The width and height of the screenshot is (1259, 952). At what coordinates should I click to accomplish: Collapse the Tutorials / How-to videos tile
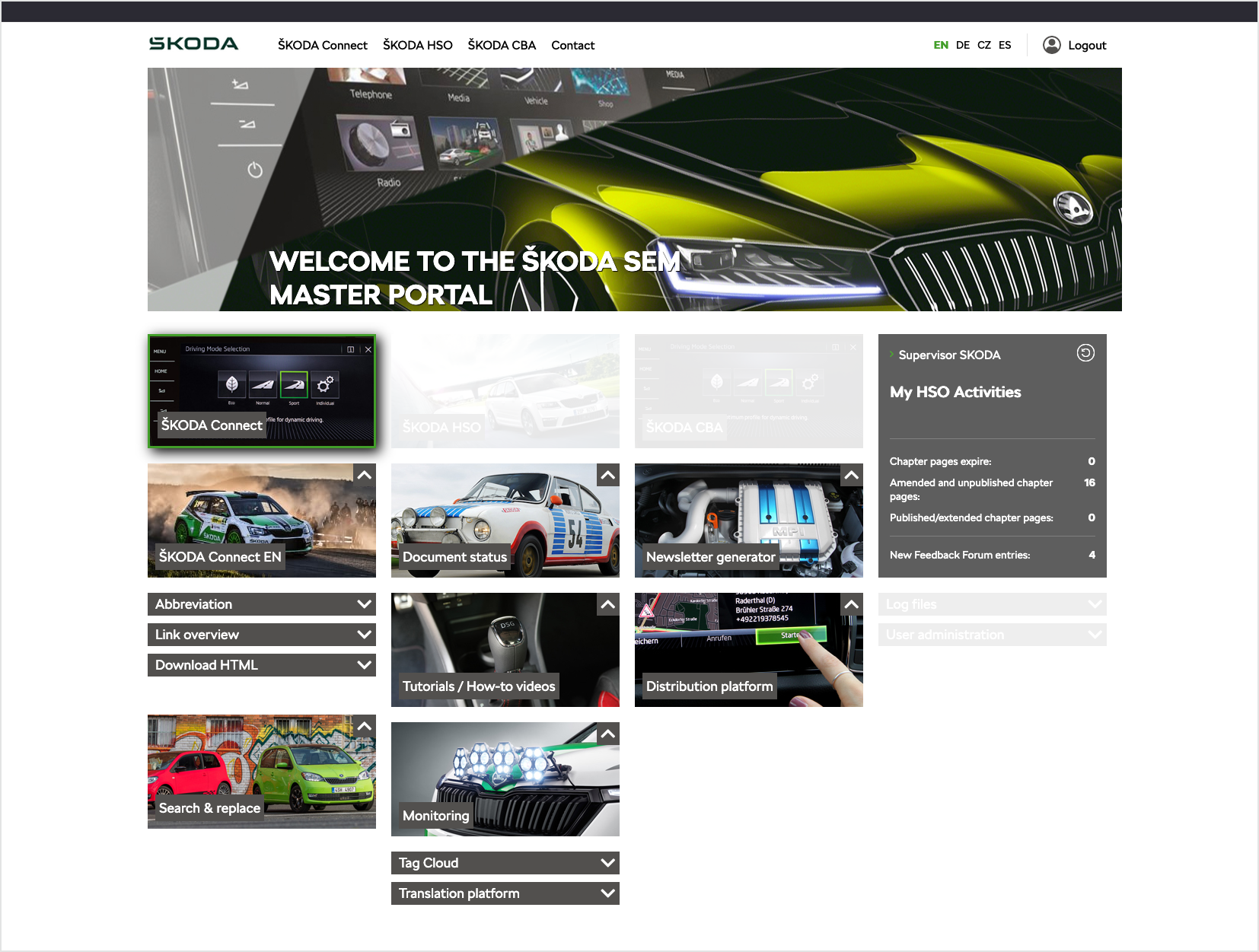tap(608, 604)
